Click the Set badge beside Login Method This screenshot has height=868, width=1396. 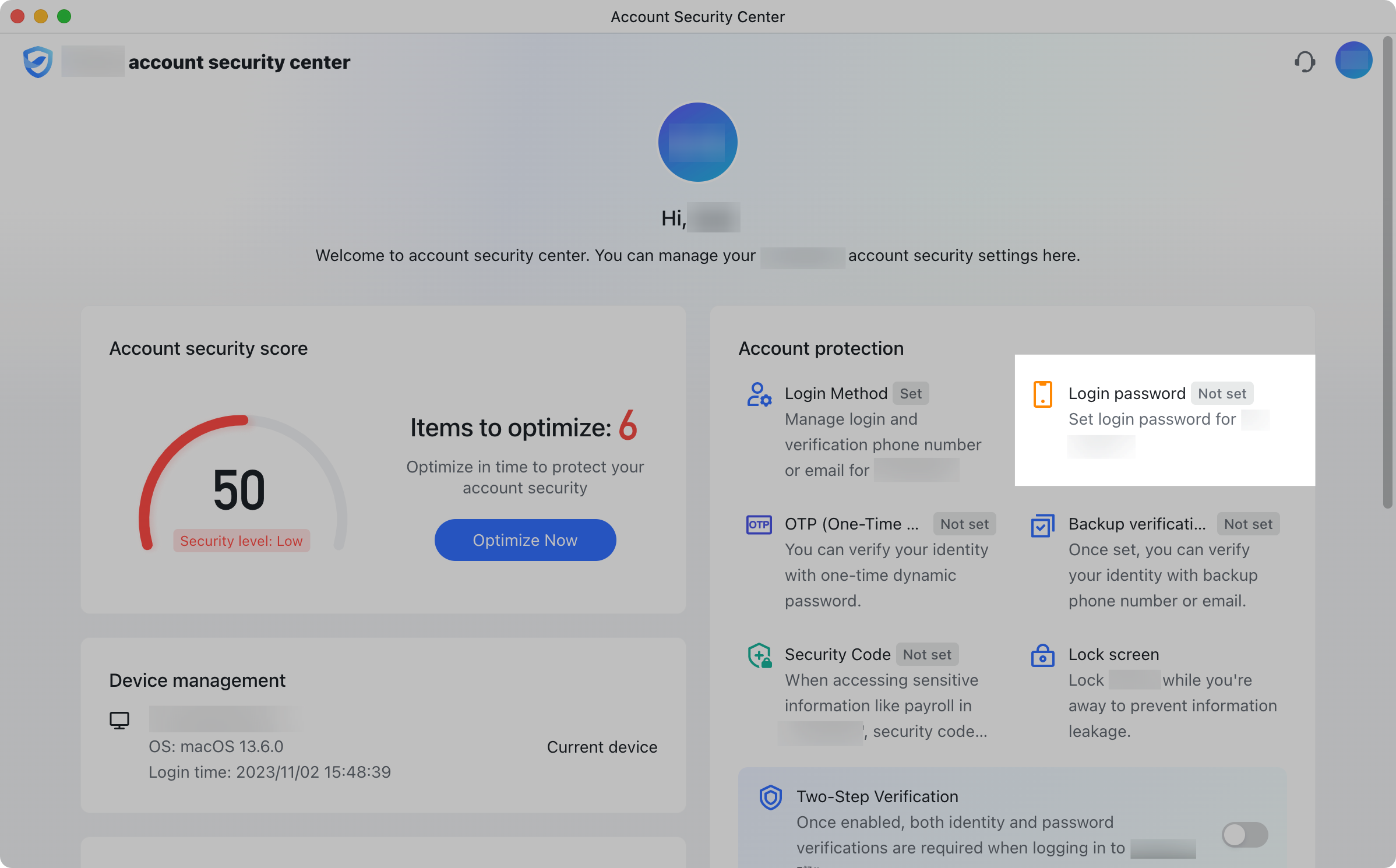[911, 393]
